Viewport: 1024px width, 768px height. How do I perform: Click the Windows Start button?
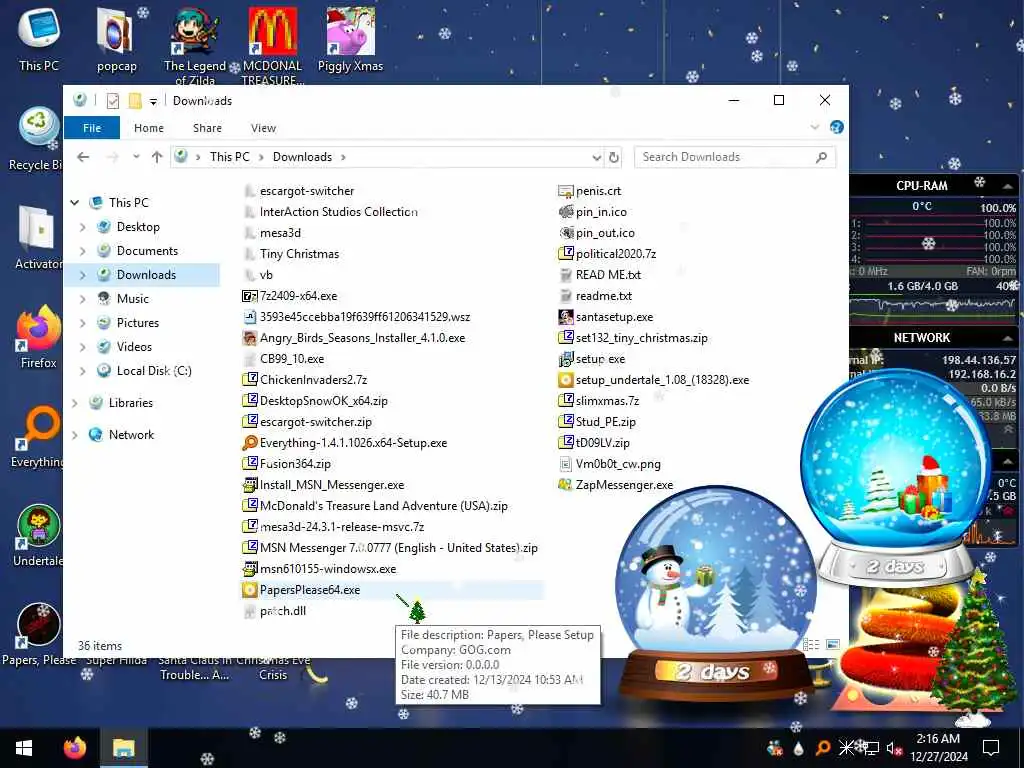pos(24,748)
